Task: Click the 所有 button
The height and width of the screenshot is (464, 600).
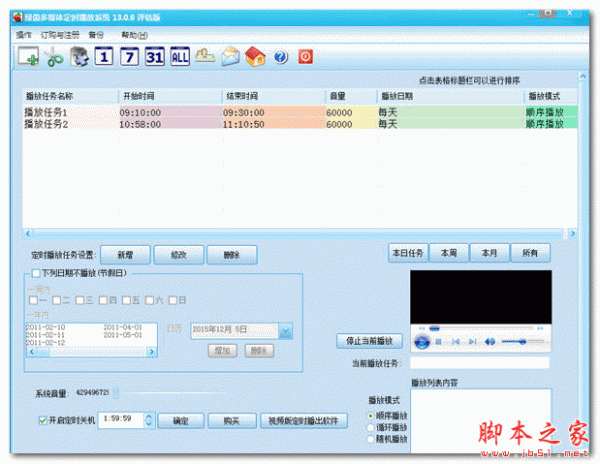Action: 530,253
